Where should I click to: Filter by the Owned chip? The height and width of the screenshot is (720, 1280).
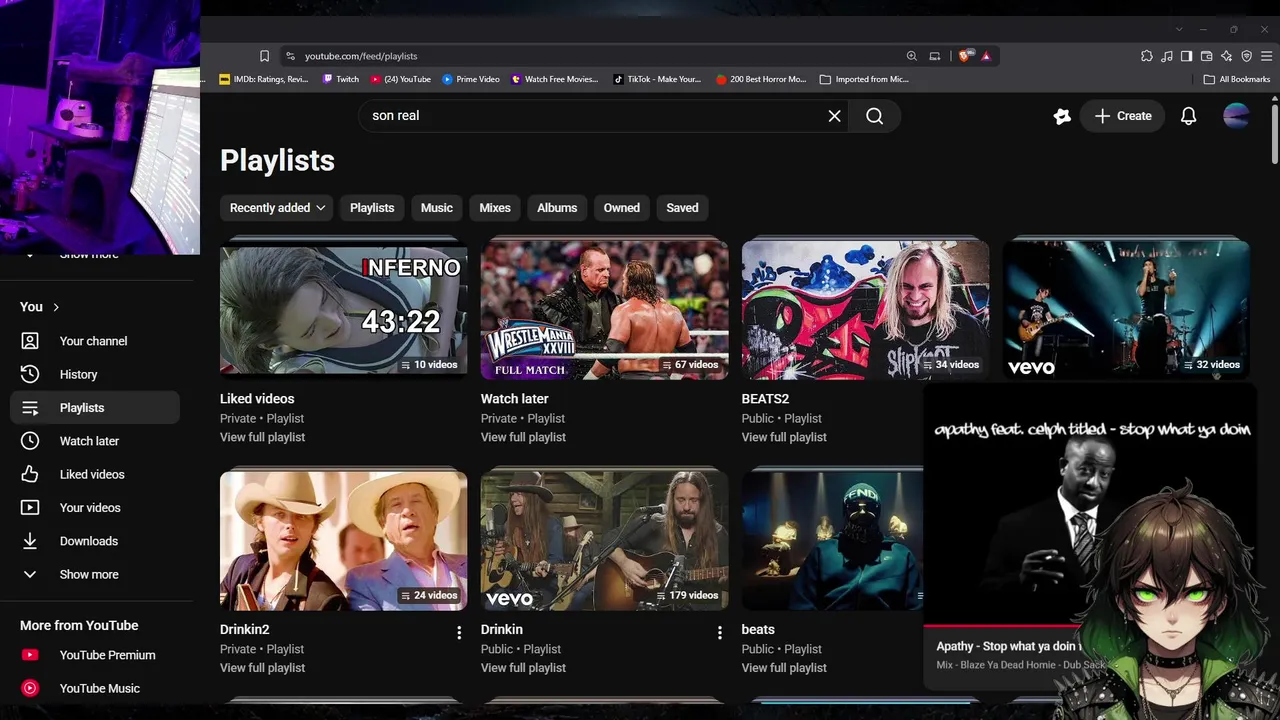[x=622, y=208]
